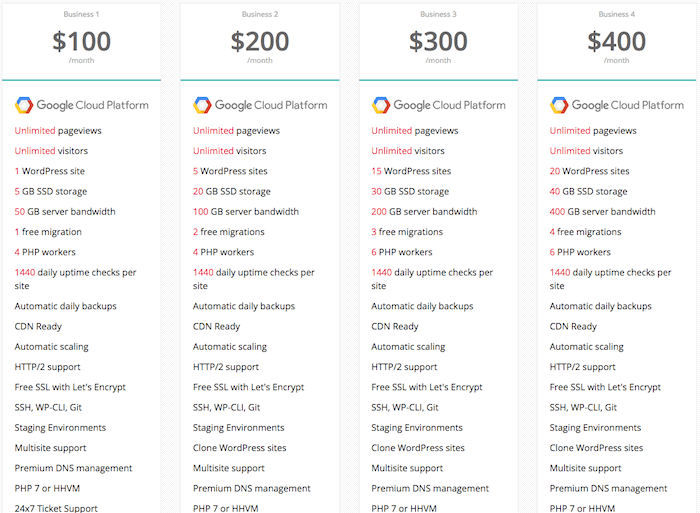Click "Premium DNS management" in Business 3
The image size is (700, 513).
pyautogui.click(x=430, y=488)
